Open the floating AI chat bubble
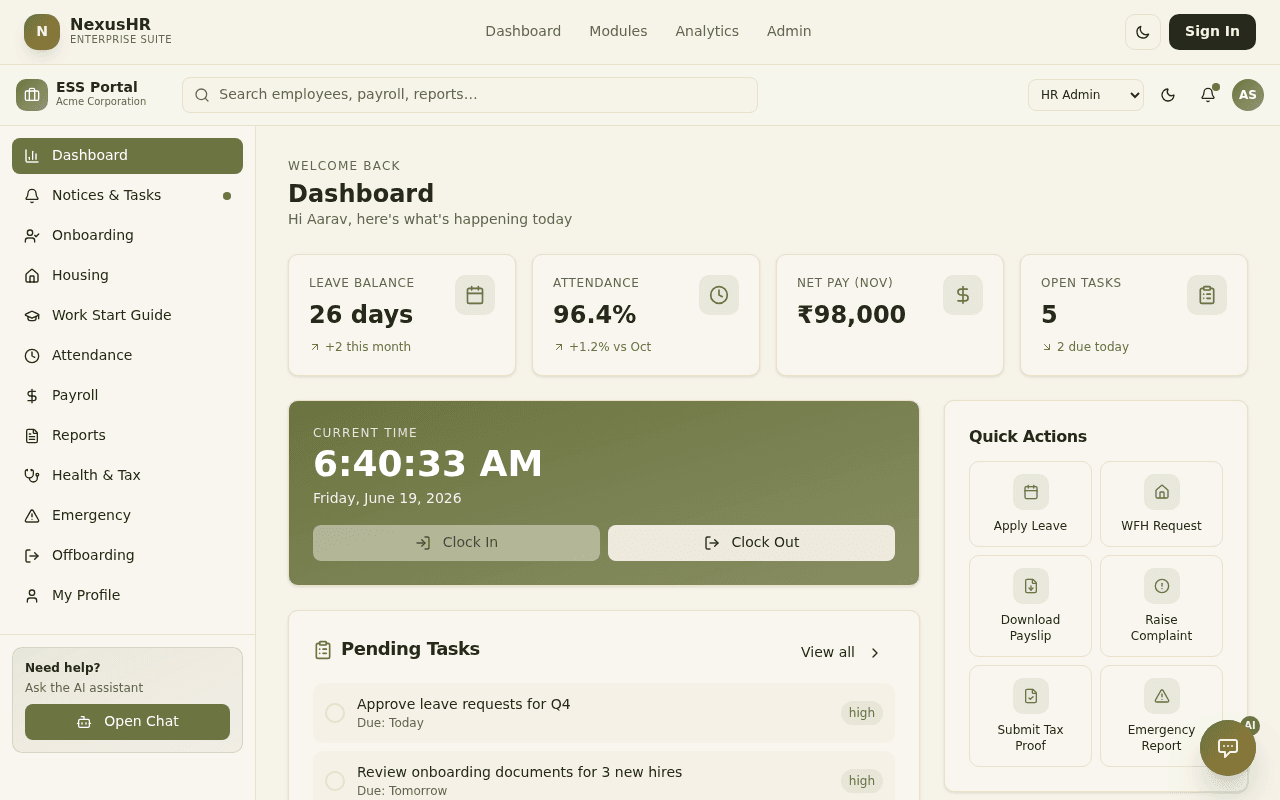Viewport: 1280px width, 800px height. (1228, 748)
